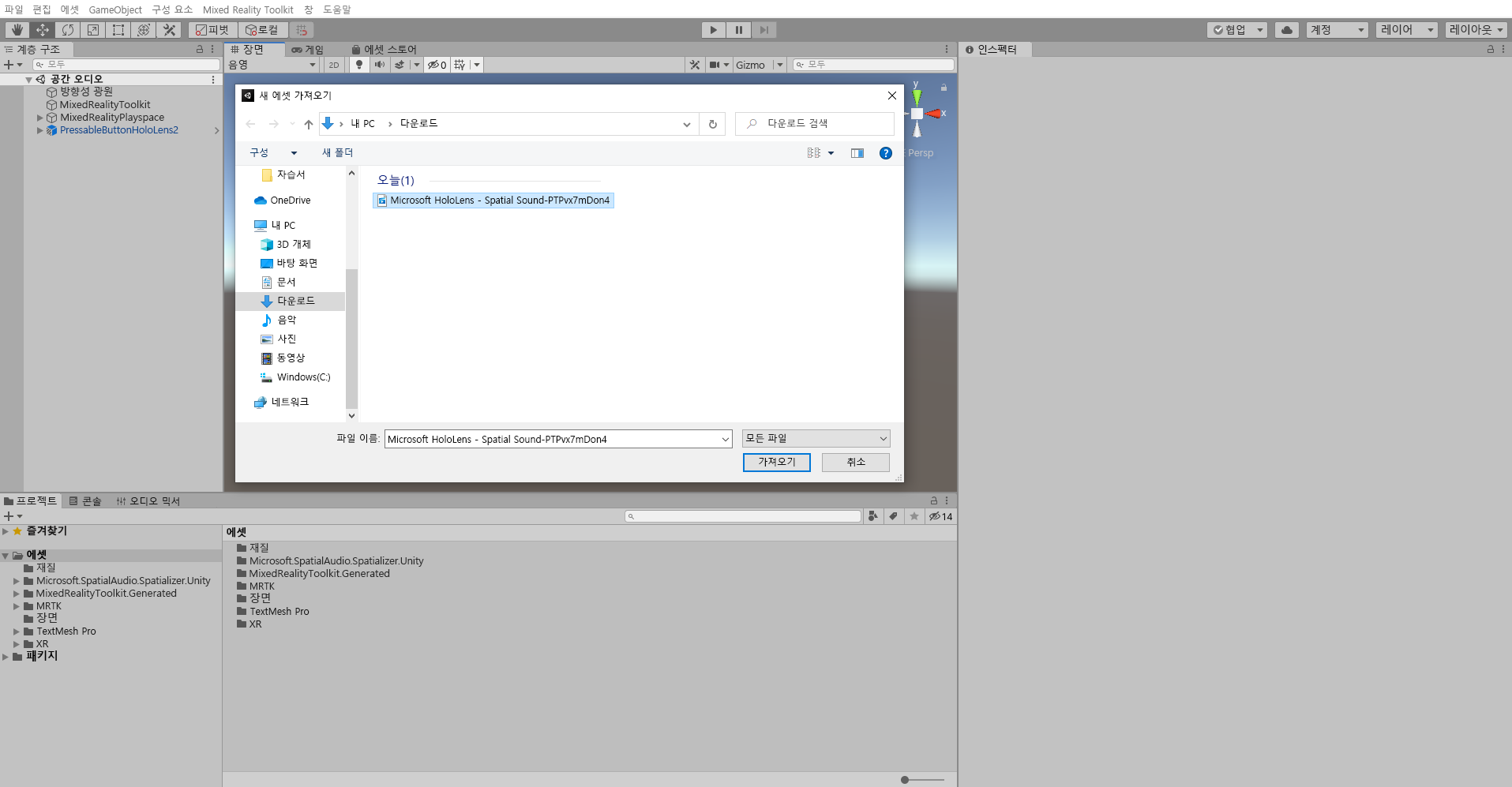Screen dimensions: 1512x787
Task: Open the 음영 shading mode dropdown
Action: click(272, 65)
